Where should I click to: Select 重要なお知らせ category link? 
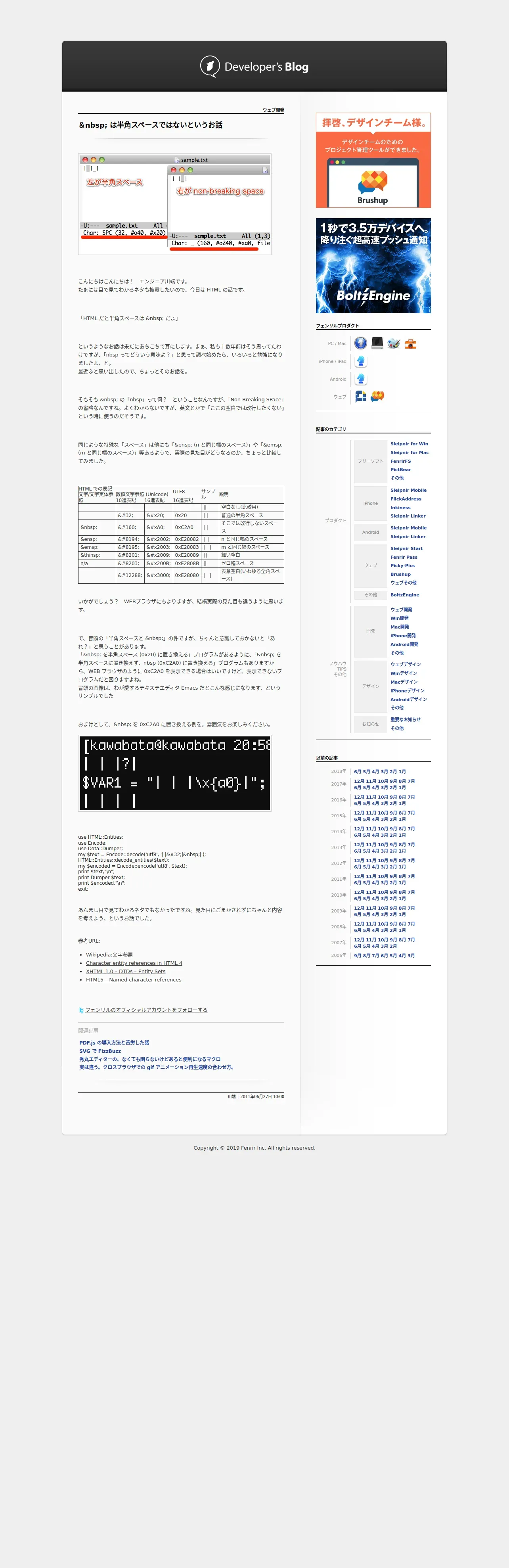tap(405, 719)
